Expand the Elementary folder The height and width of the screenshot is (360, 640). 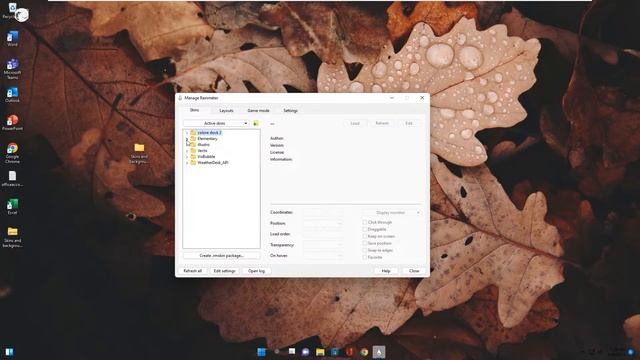point(187,139)
